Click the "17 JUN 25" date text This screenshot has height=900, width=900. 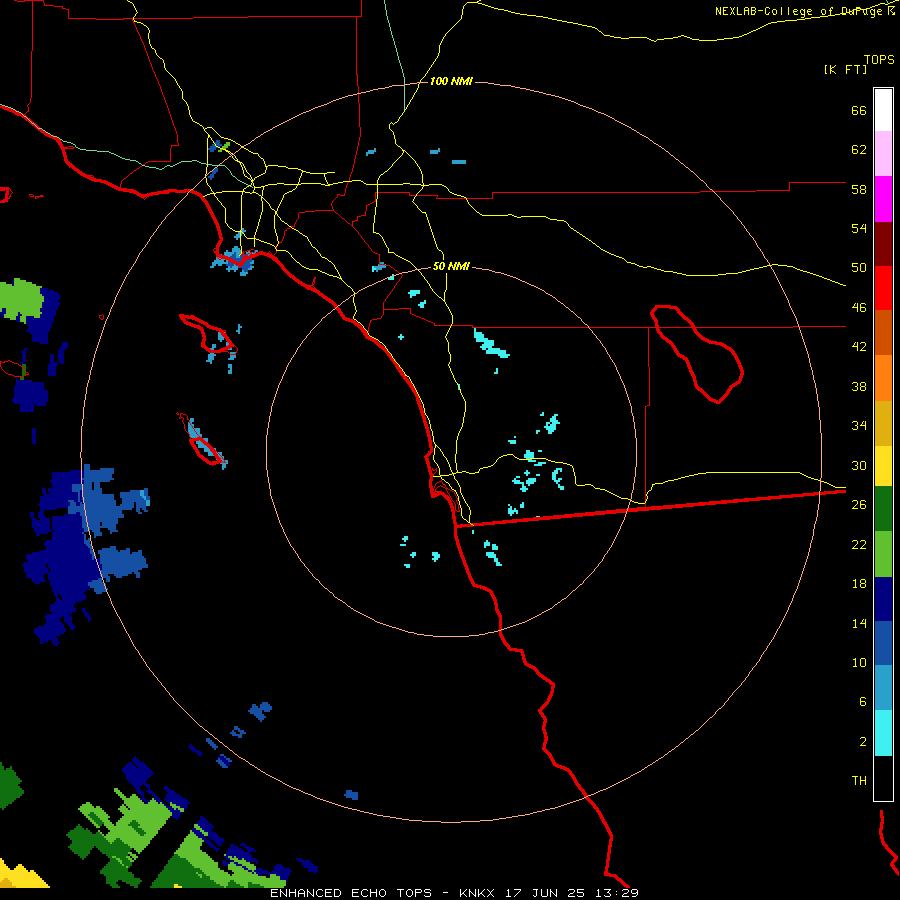tap(545, 893)
